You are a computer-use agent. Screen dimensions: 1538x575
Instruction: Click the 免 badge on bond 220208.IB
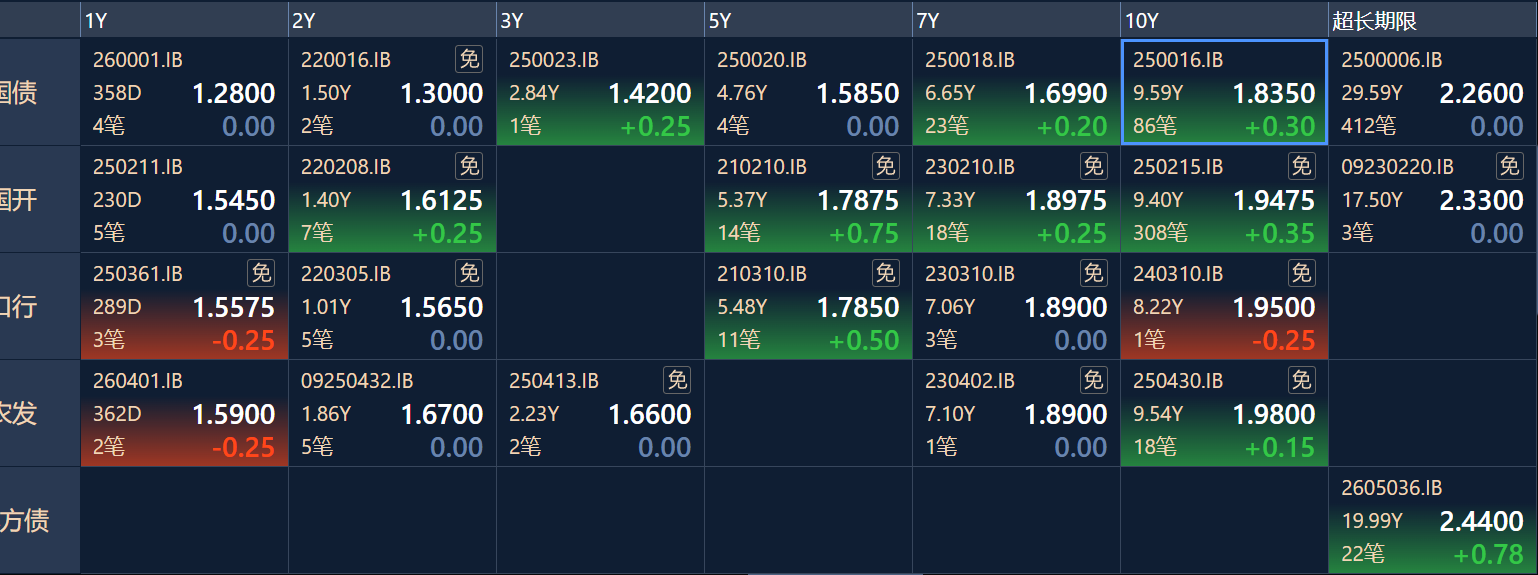click(469, 166)
